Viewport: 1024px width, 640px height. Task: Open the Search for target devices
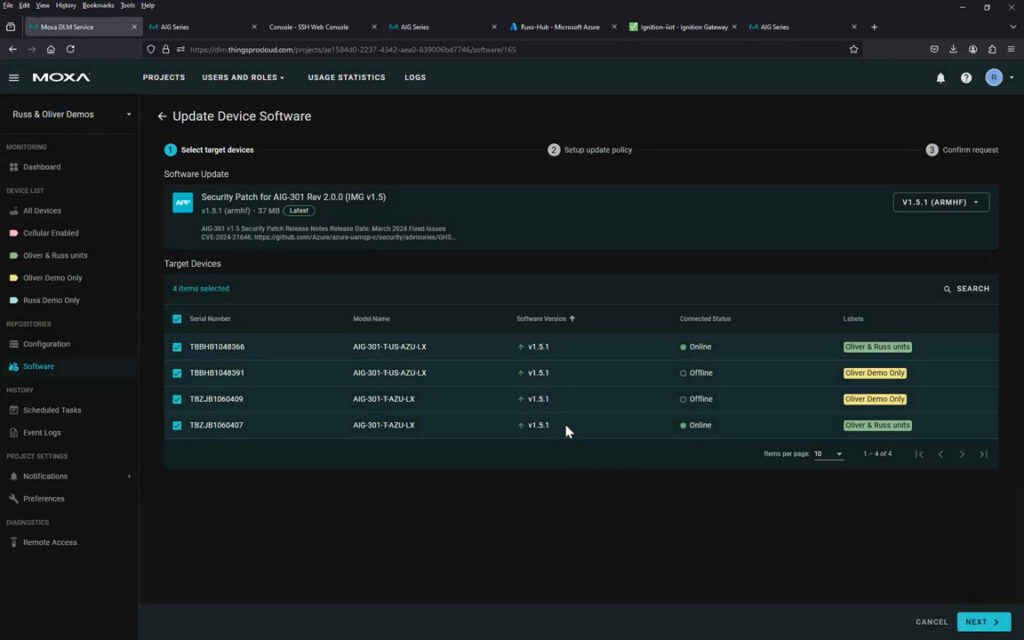pos(967,288)
